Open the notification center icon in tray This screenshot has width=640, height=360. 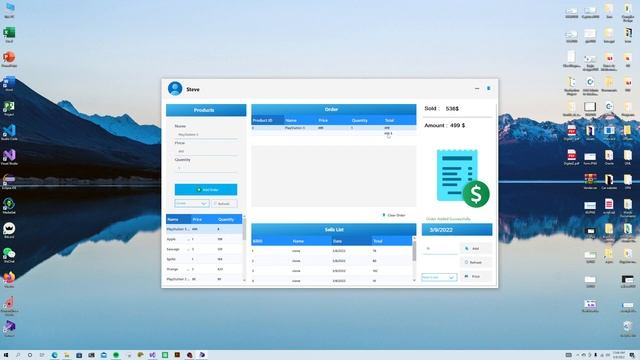pyautogui.click(x=632, y=355)
